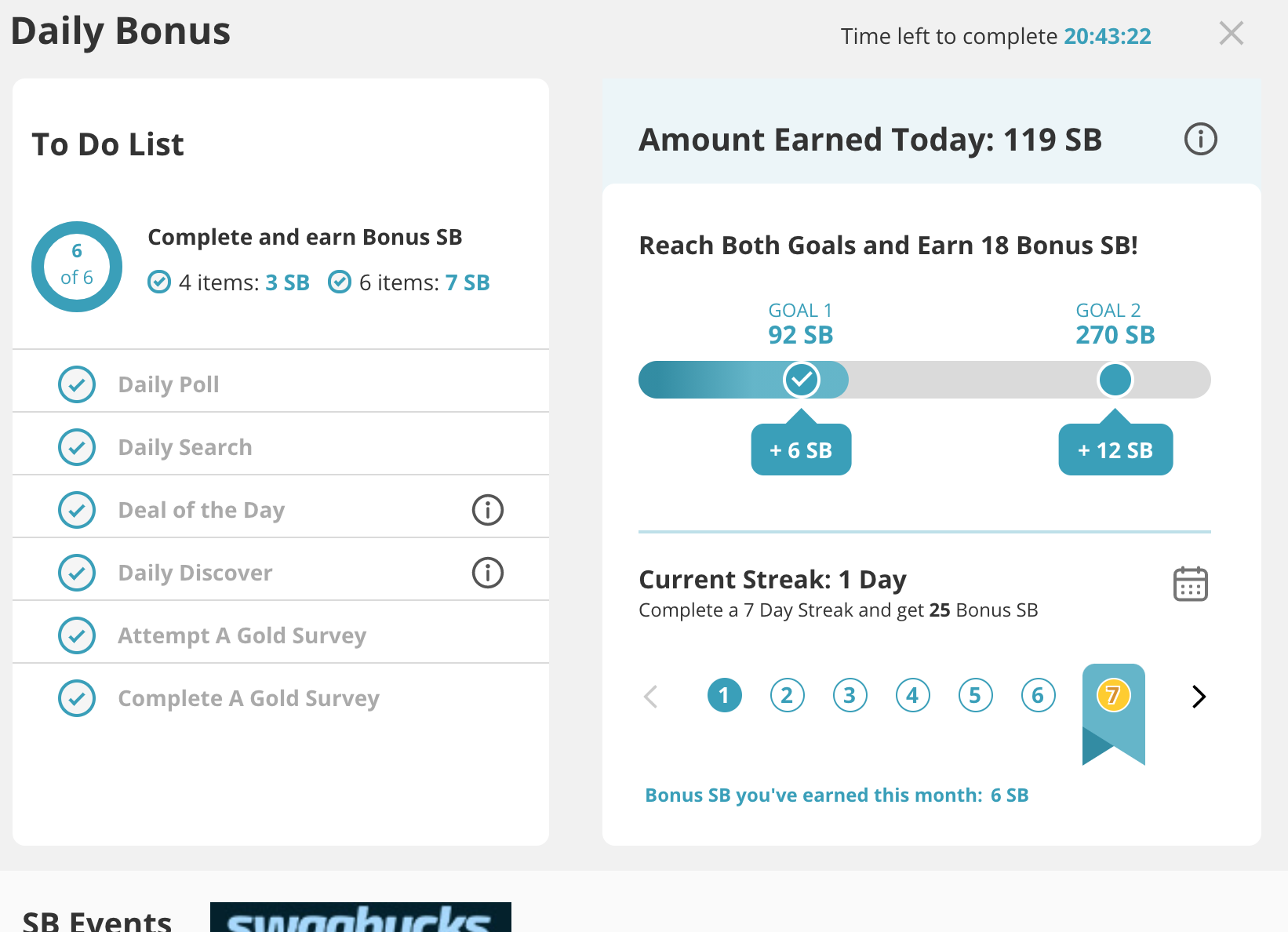Show info for Deal of the Day

coord(487,510)
